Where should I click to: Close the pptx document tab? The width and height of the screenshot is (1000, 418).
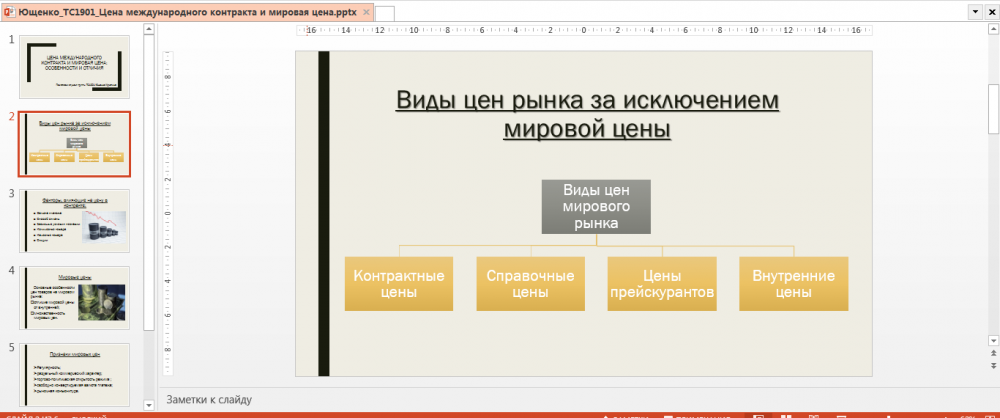pyautogui.click(x=366, y=12)
